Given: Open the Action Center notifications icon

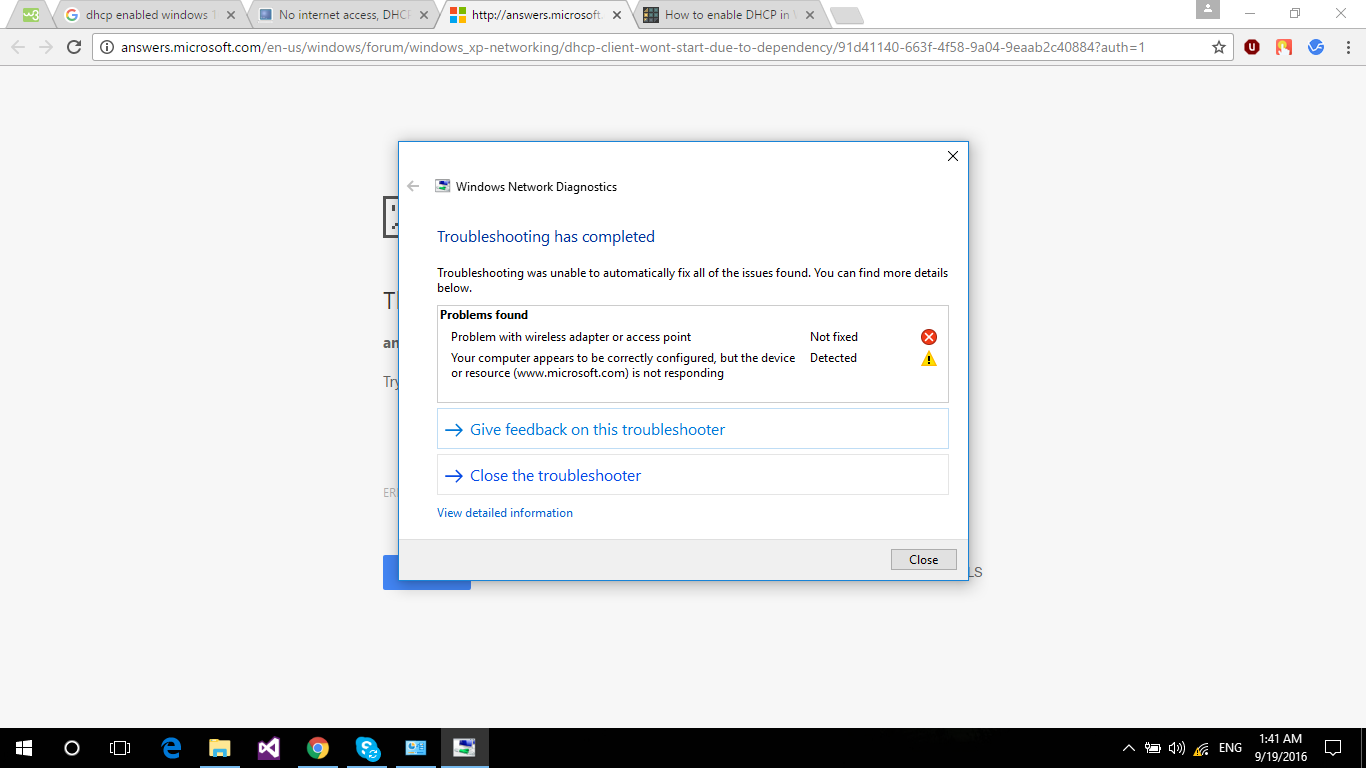Looking at the screenshot, I should tap(1333, 748).
